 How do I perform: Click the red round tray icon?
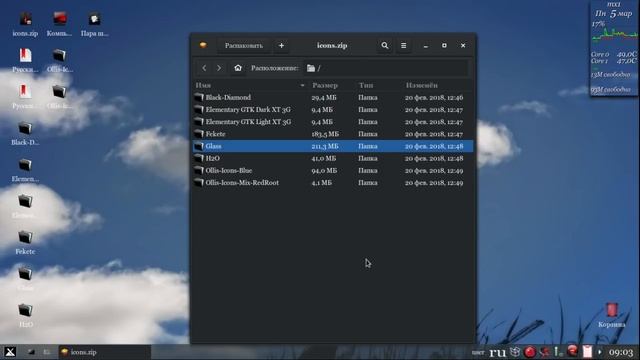(530, 352)
